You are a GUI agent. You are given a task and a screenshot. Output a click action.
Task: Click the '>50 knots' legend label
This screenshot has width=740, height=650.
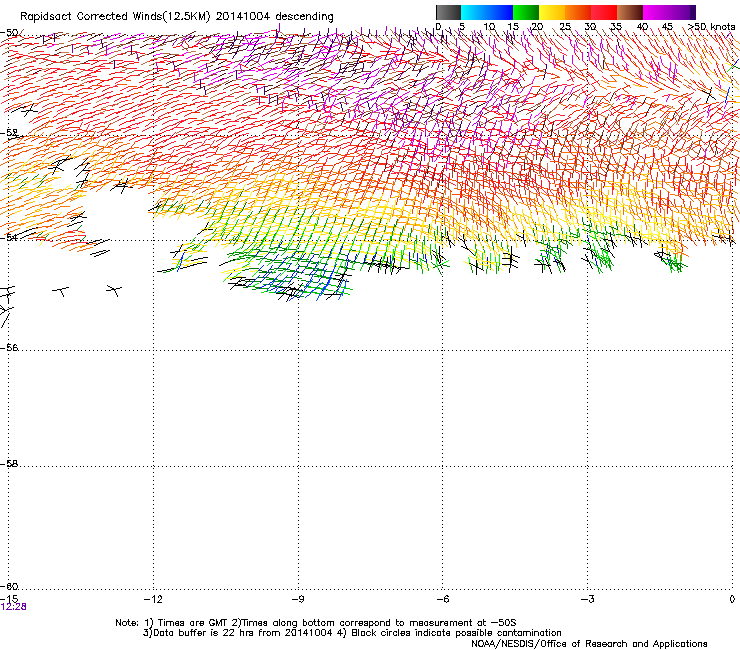coord(711,27)
